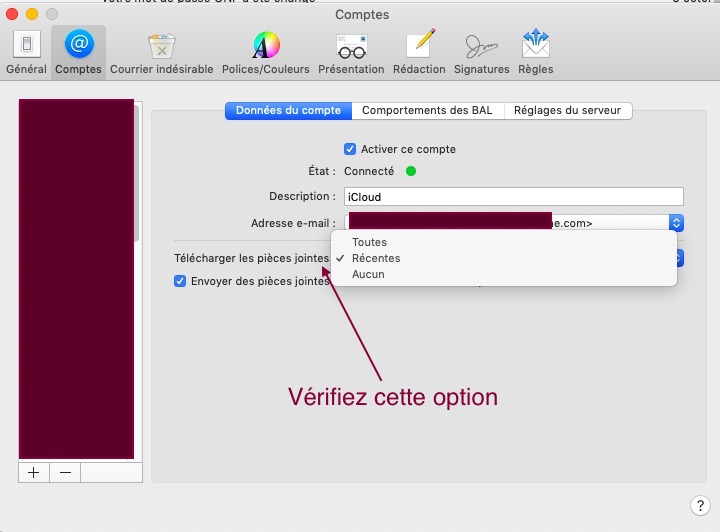Open the Général preferences pane
The image size is (720, 532).
coord(26,52)
